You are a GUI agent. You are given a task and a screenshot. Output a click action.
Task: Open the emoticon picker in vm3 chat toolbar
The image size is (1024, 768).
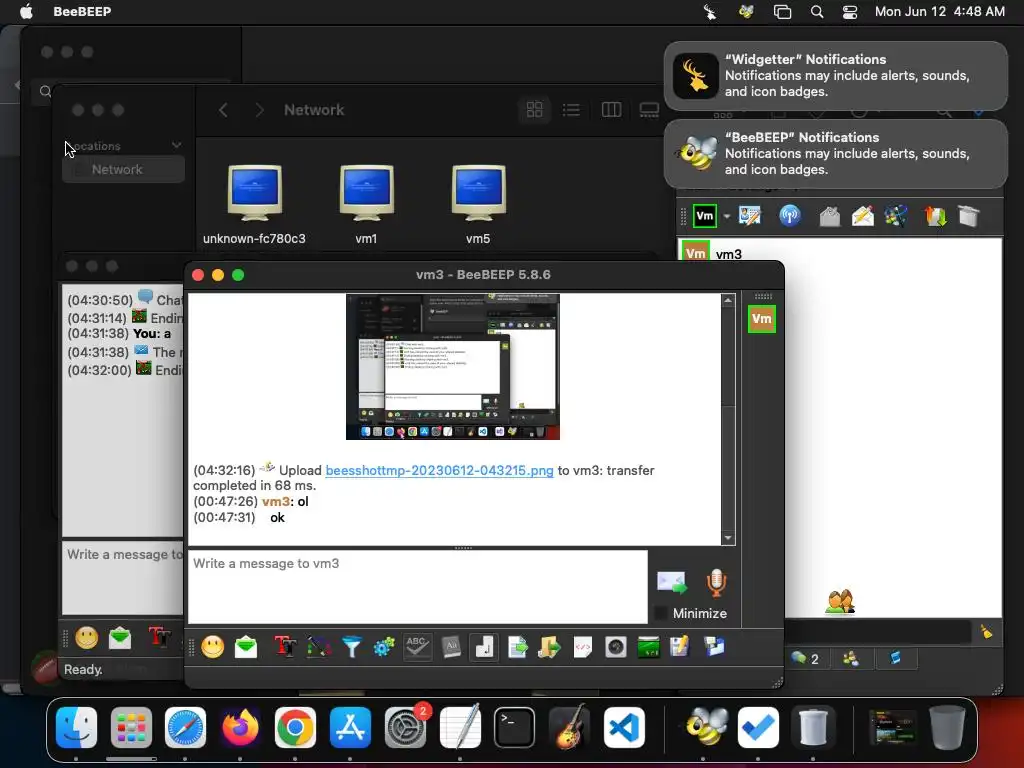[x=212, y=647]
